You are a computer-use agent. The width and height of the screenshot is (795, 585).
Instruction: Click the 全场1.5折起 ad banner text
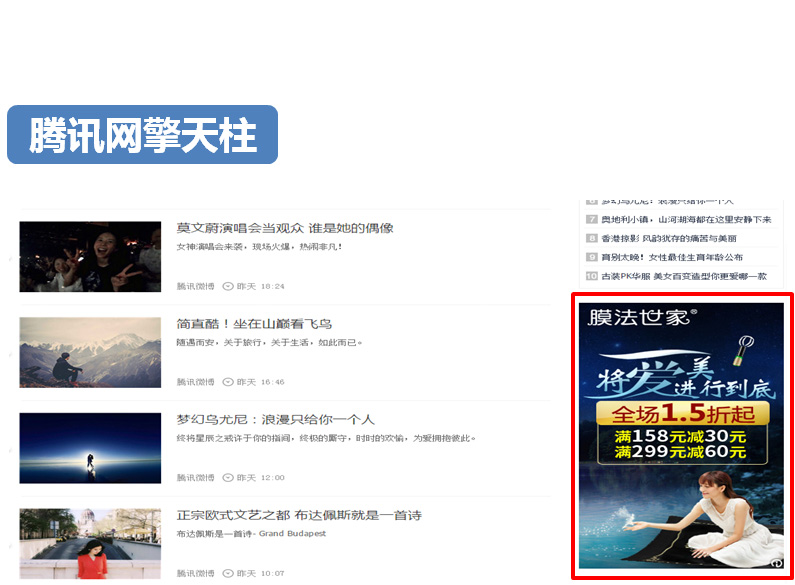pos(682,414)
